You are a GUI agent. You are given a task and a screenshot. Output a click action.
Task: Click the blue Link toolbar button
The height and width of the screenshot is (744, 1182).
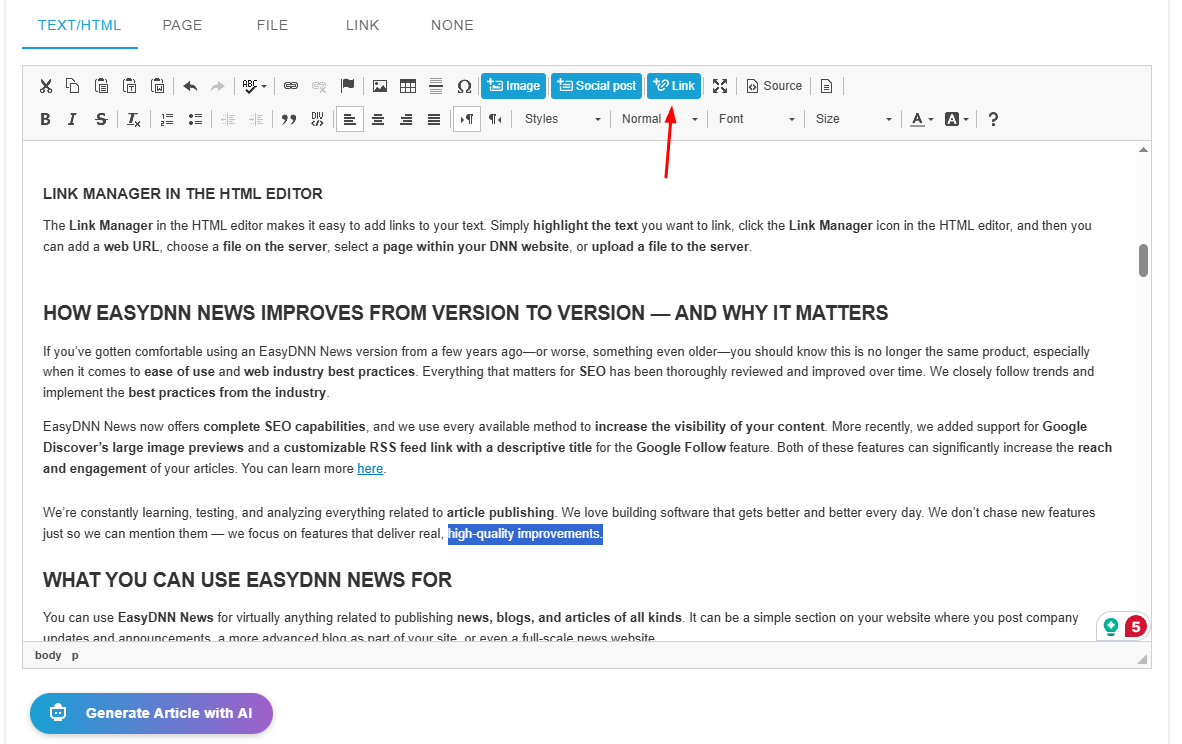point(674,86)
